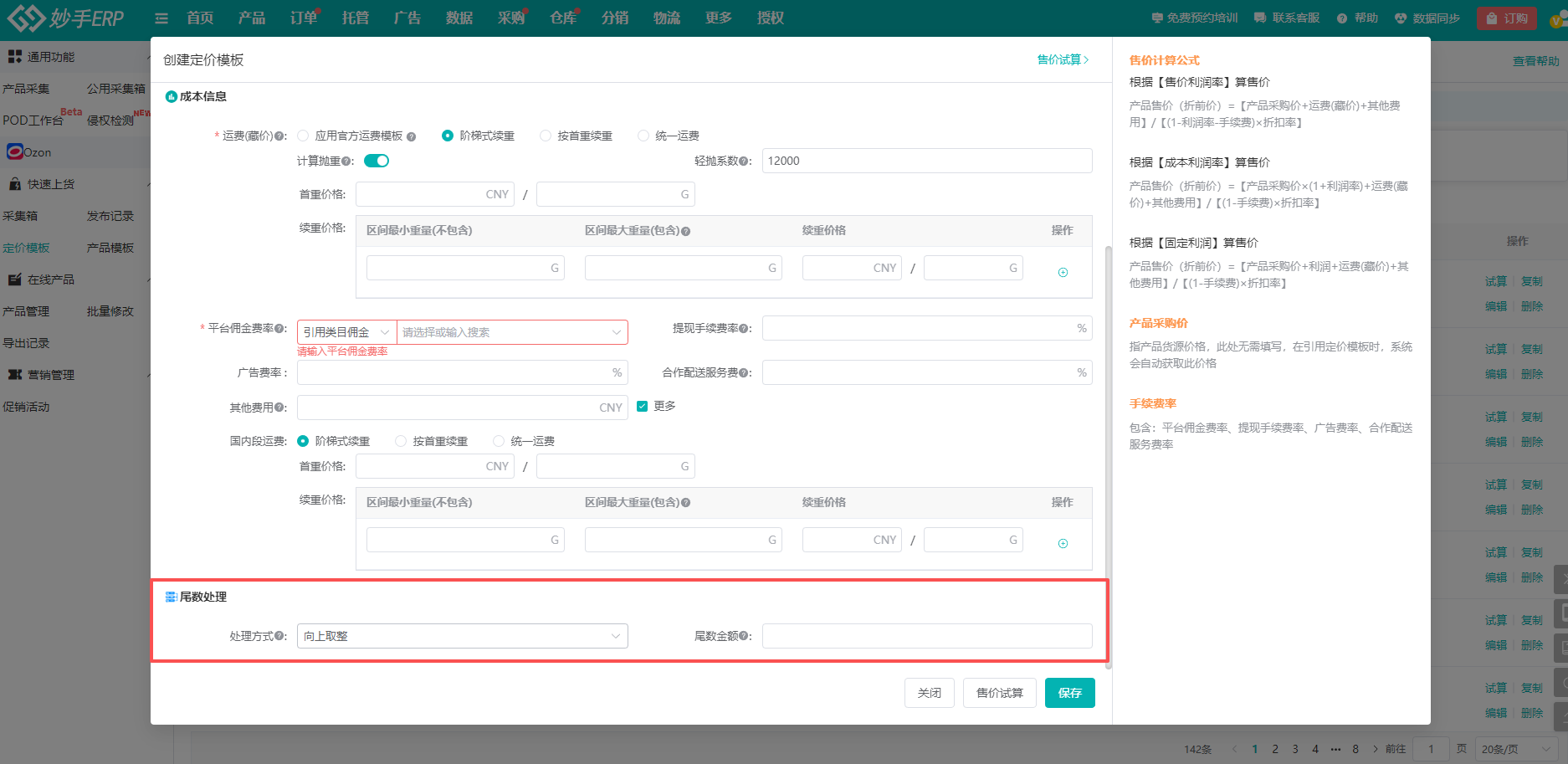Uncheck the 更多 checkbox

[x=642, y=407]
